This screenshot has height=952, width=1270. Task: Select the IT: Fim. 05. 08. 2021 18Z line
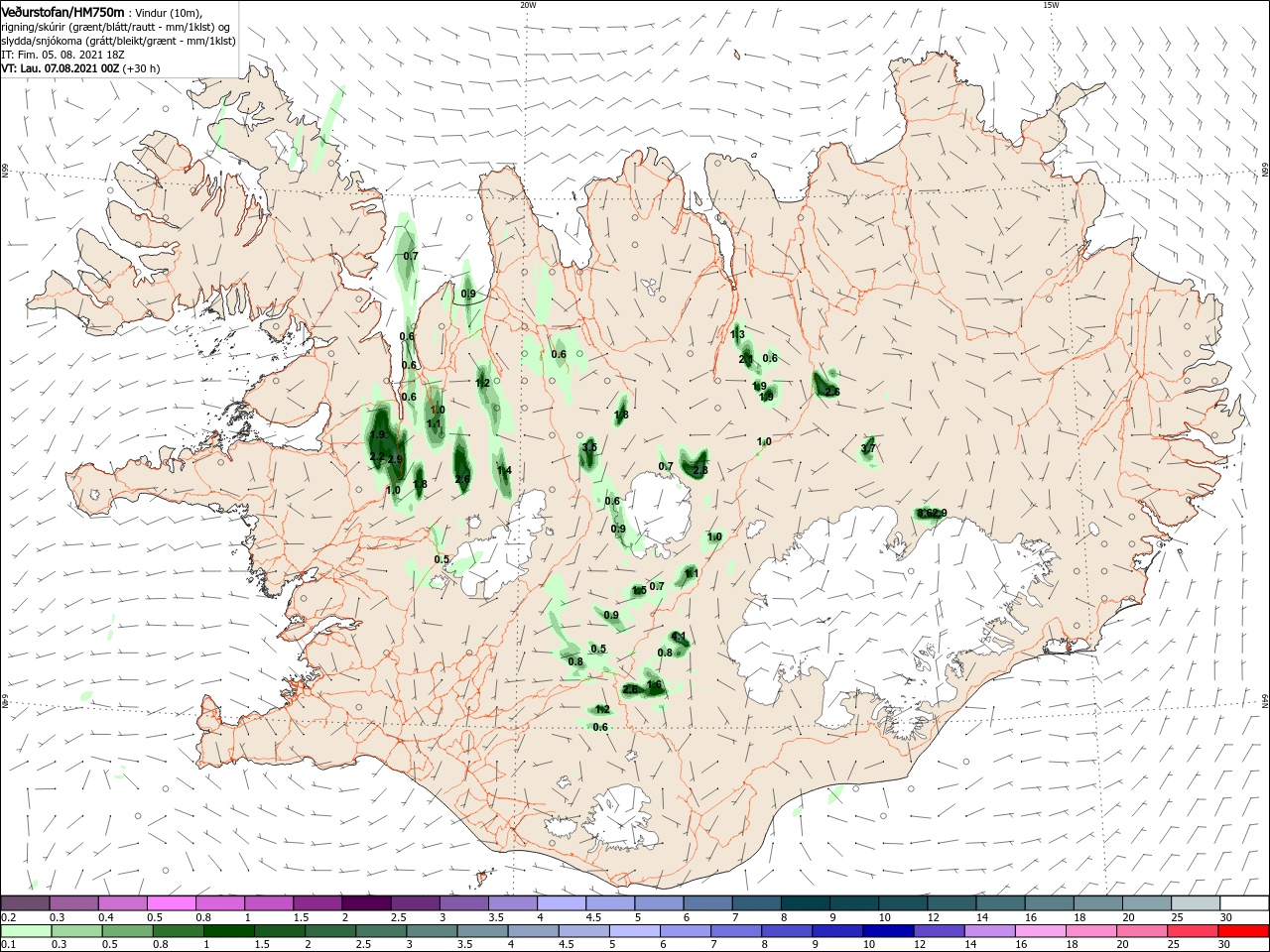click(x=63, y=55)
